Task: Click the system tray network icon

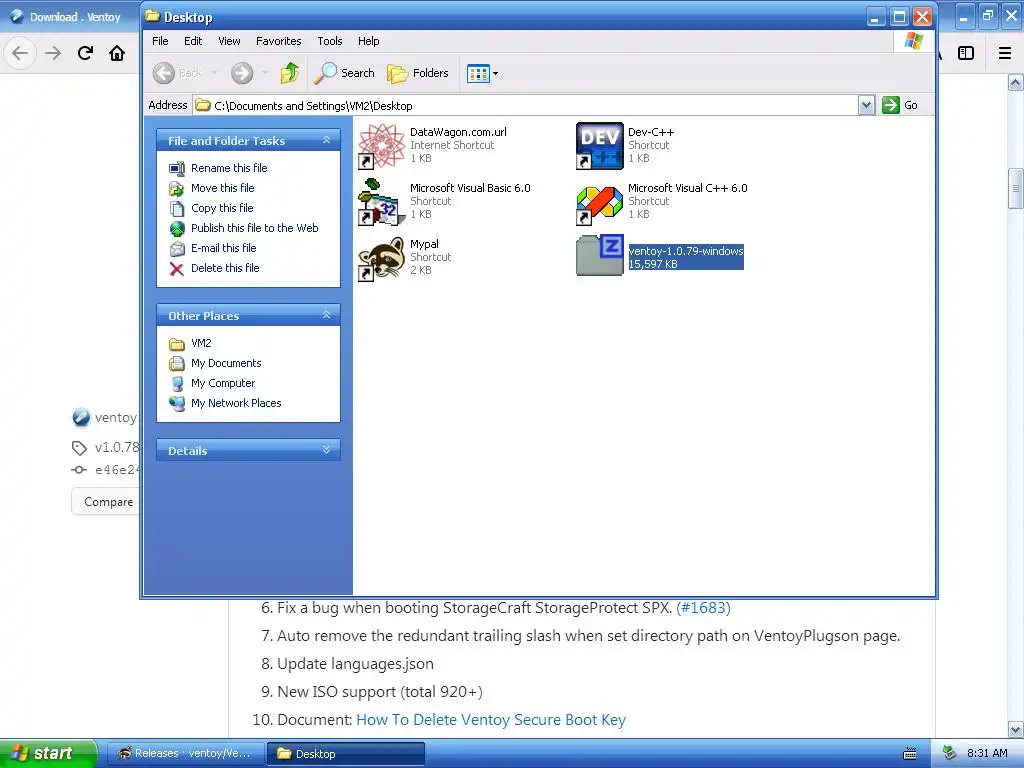Action: (950, 753)
